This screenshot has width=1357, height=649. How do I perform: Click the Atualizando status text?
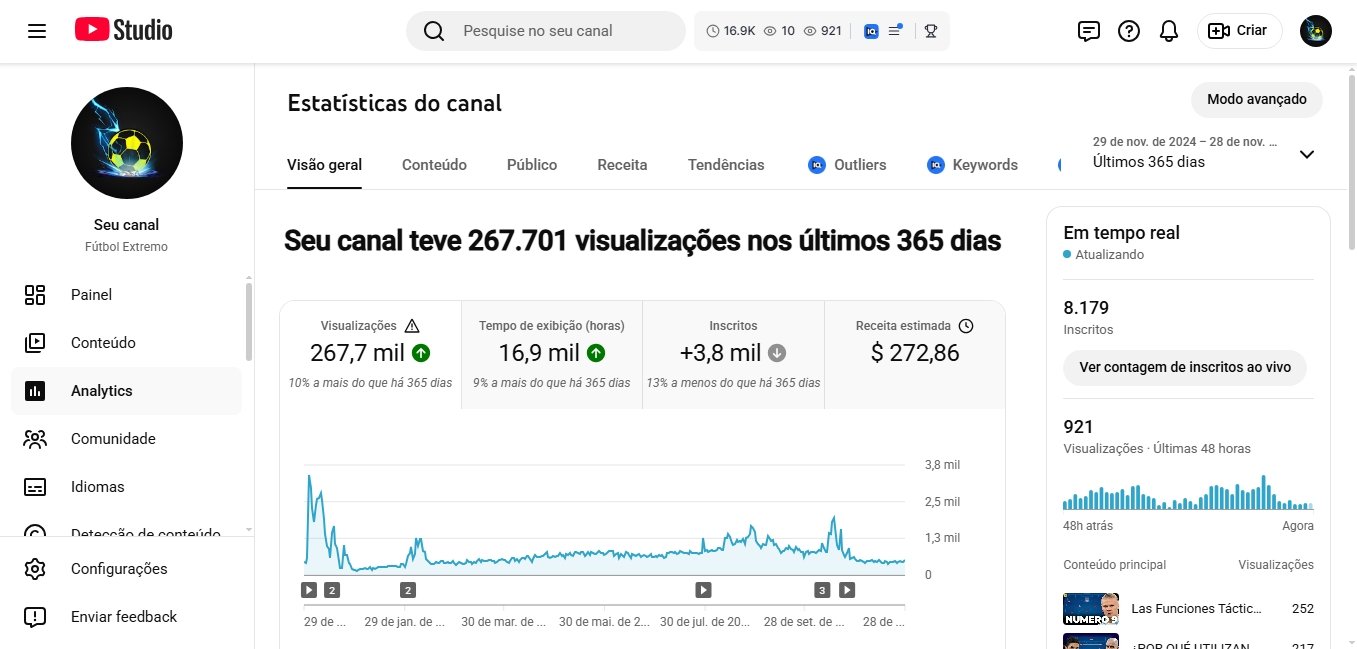tap(1110, 255)
